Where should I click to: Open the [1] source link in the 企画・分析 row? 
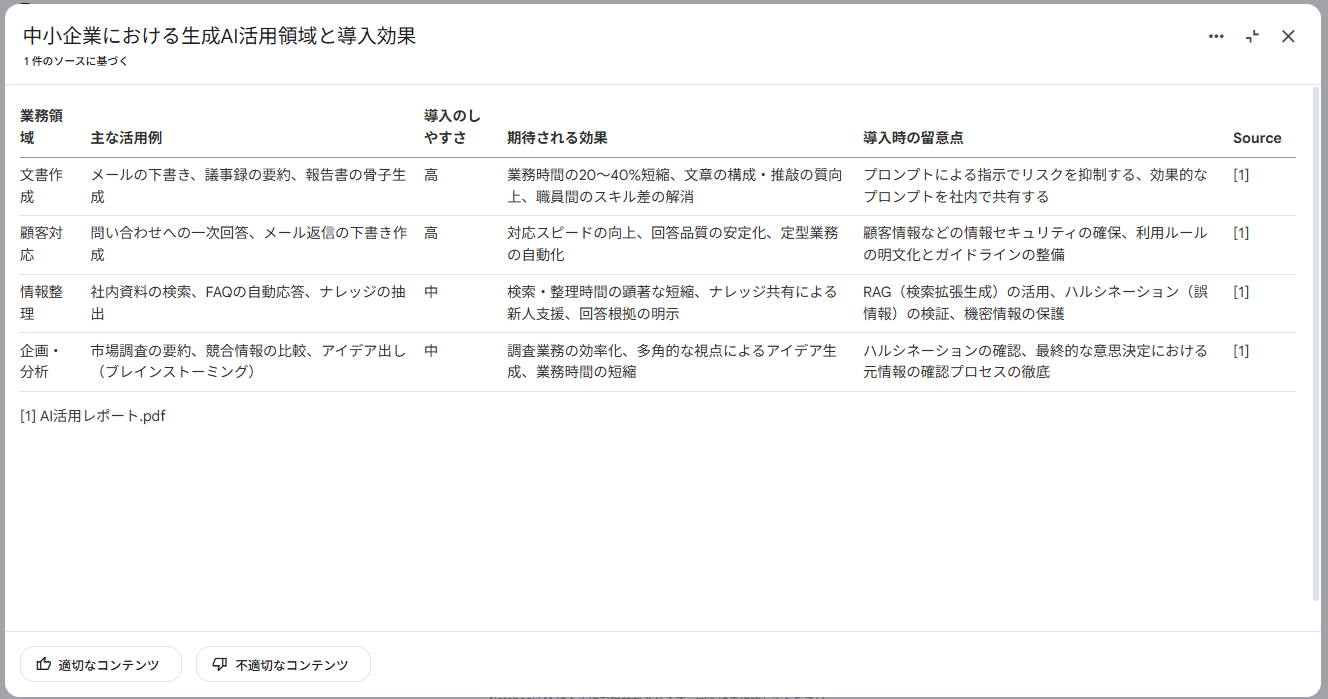[x=1241, y=351]
